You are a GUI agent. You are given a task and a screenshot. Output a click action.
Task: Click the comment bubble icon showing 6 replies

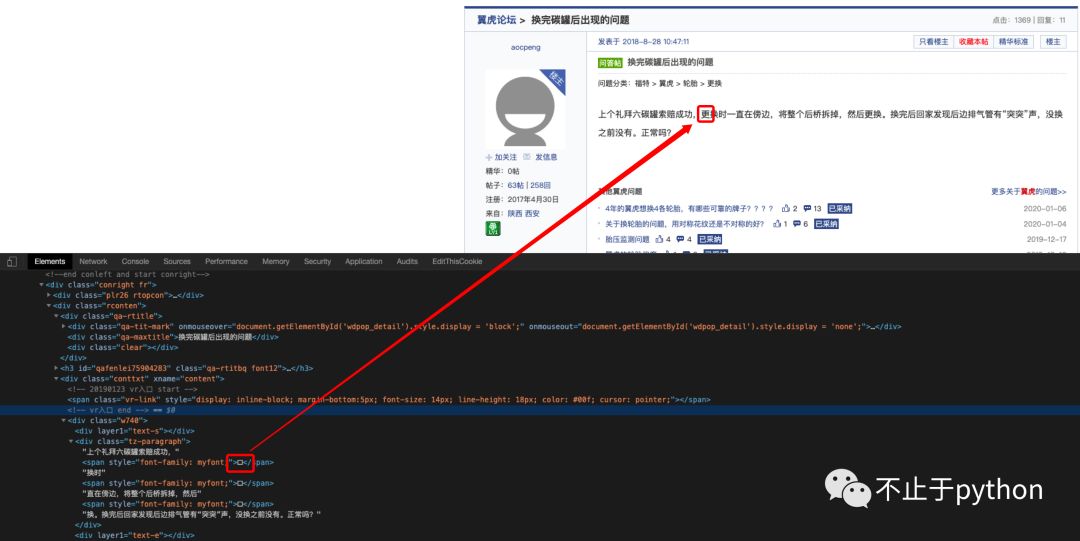797,224
